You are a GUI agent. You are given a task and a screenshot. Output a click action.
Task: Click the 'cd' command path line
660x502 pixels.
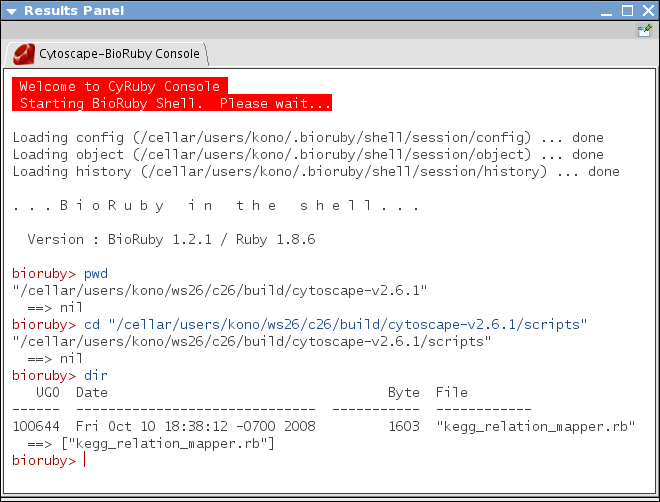tap(334, 324)
